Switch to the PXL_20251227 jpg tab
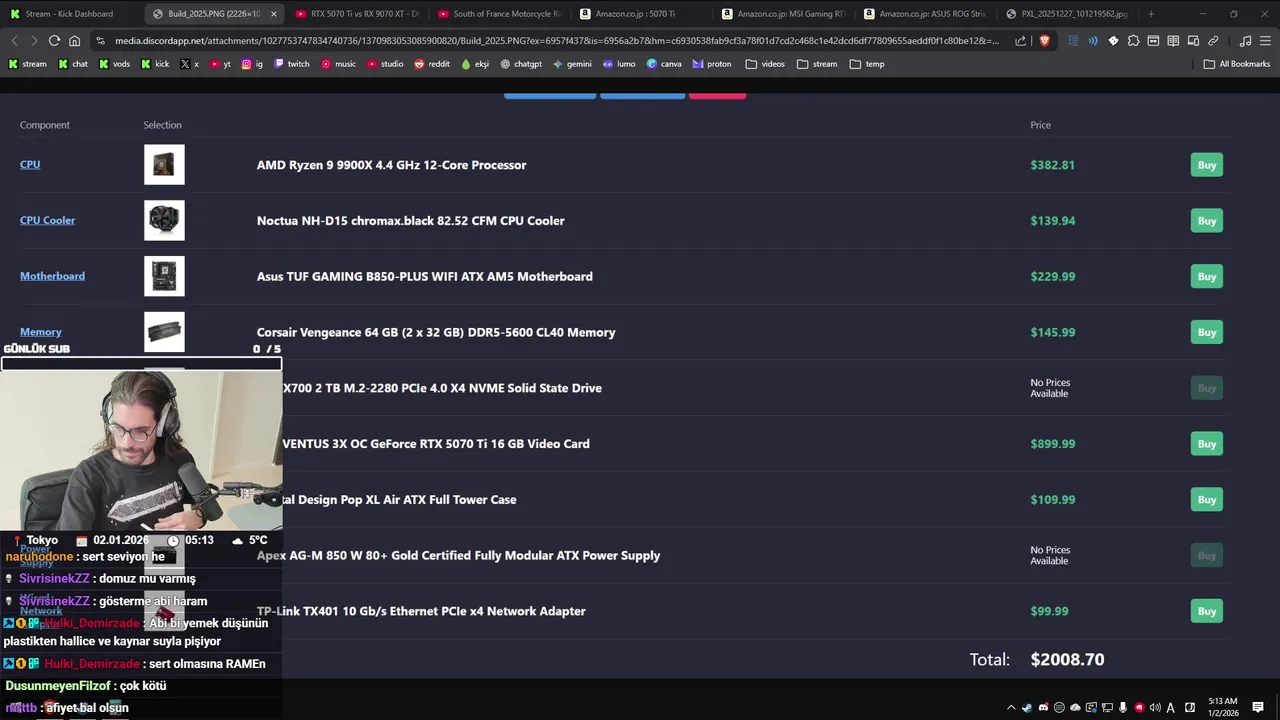The image size is (1280, 720). pos(1069,14)
